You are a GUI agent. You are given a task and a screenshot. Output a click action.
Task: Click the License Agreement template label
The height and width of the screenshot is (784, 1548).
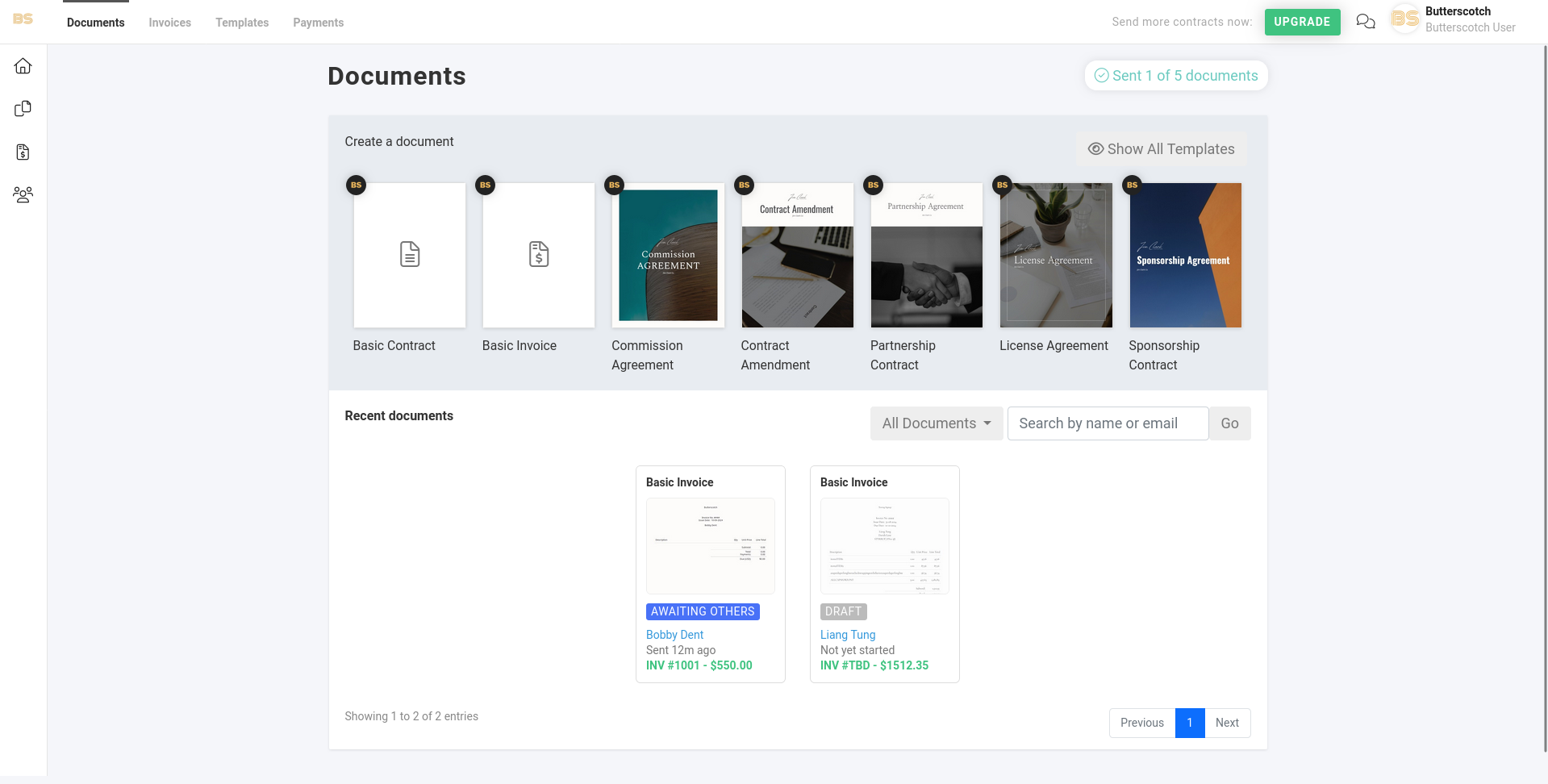(1054, 345)
